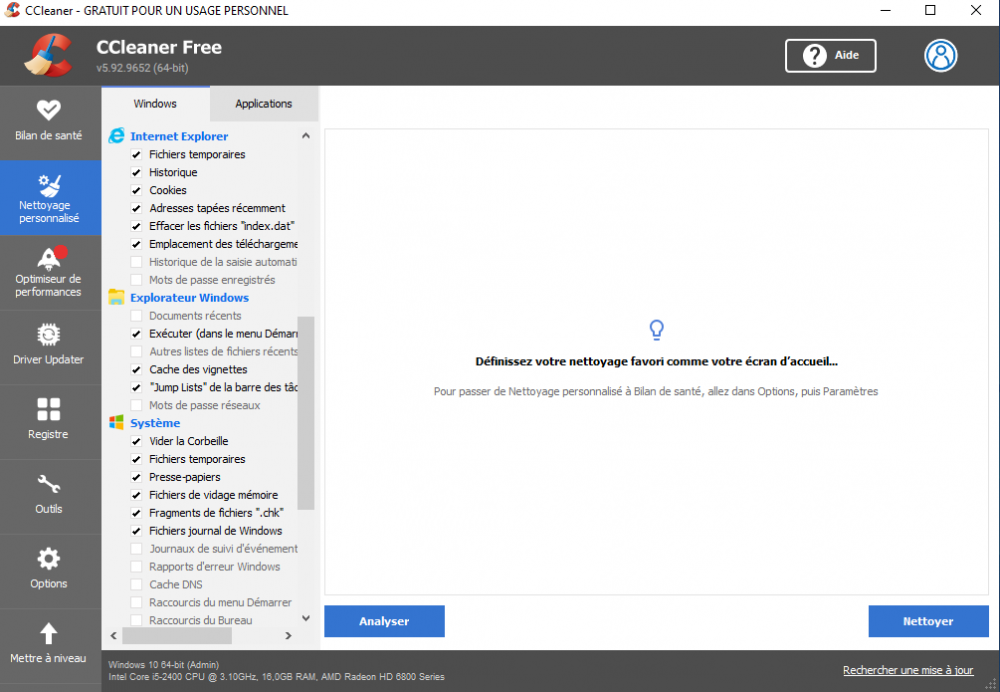Uncheck Fichiers de vidage mémoire checkbox
The width and height of the screenshot is (1000, 692).
[x=136, y=495]
